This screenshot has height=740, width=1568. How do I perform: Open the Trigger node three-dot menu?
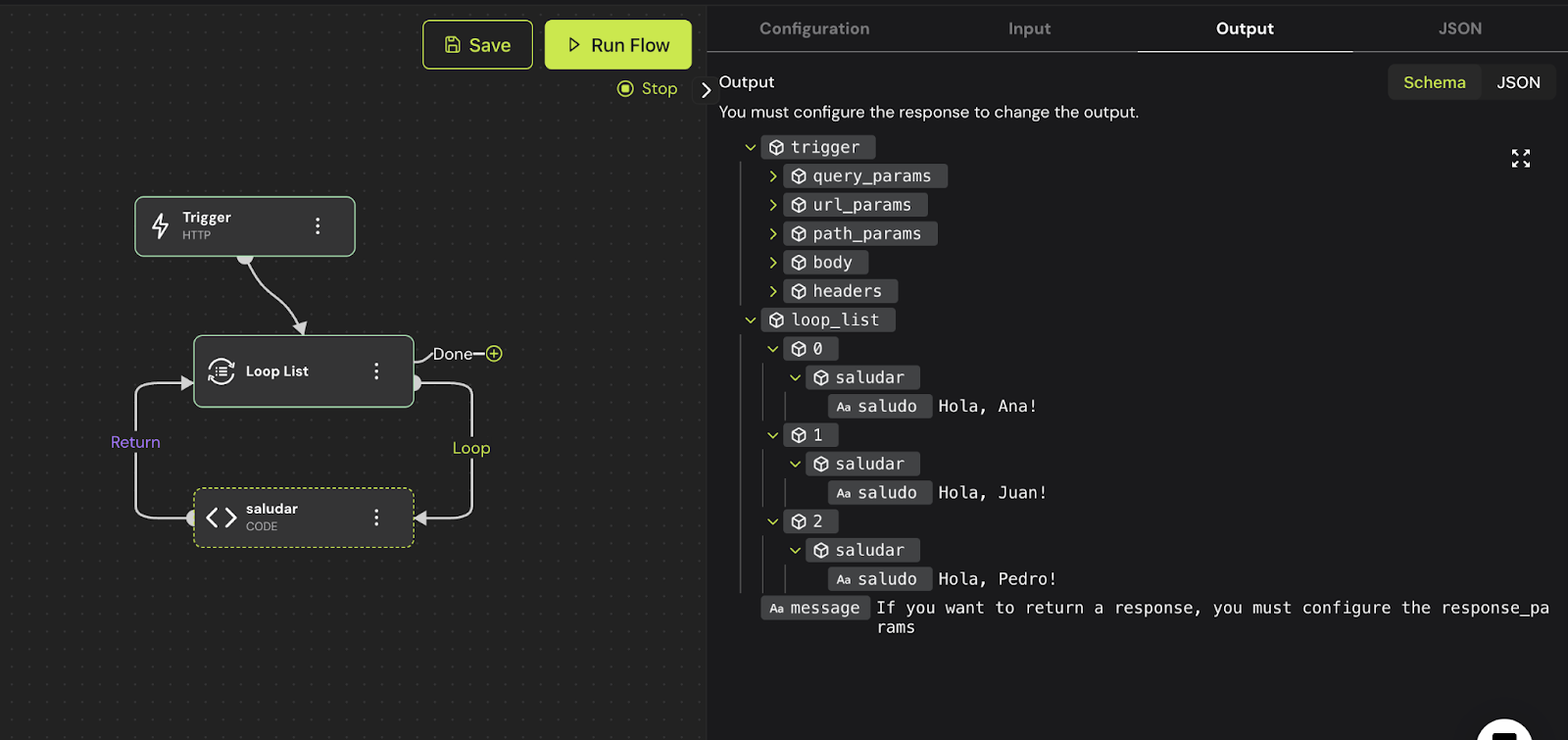(x=318, y=226)
